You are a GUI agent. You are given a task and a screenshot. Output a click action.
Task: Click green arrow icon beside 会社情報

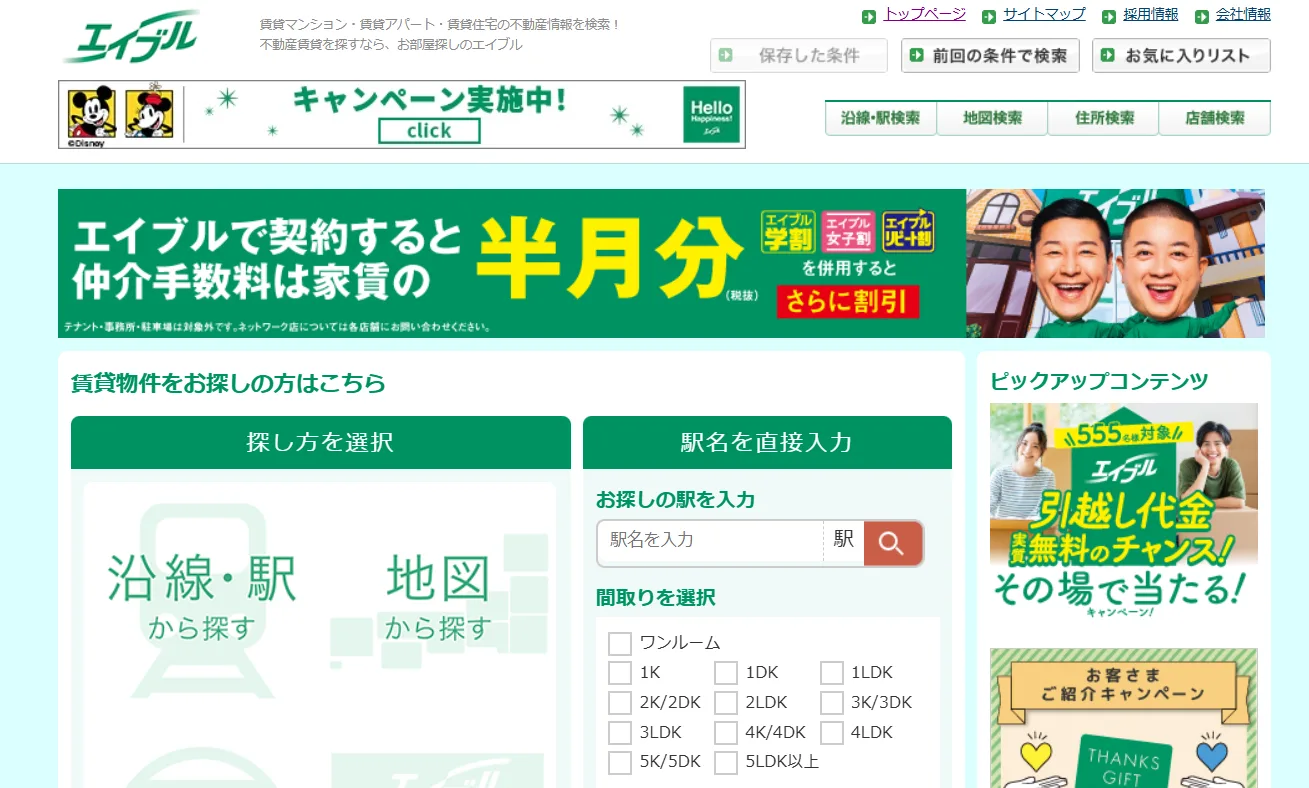point(1202,16)
